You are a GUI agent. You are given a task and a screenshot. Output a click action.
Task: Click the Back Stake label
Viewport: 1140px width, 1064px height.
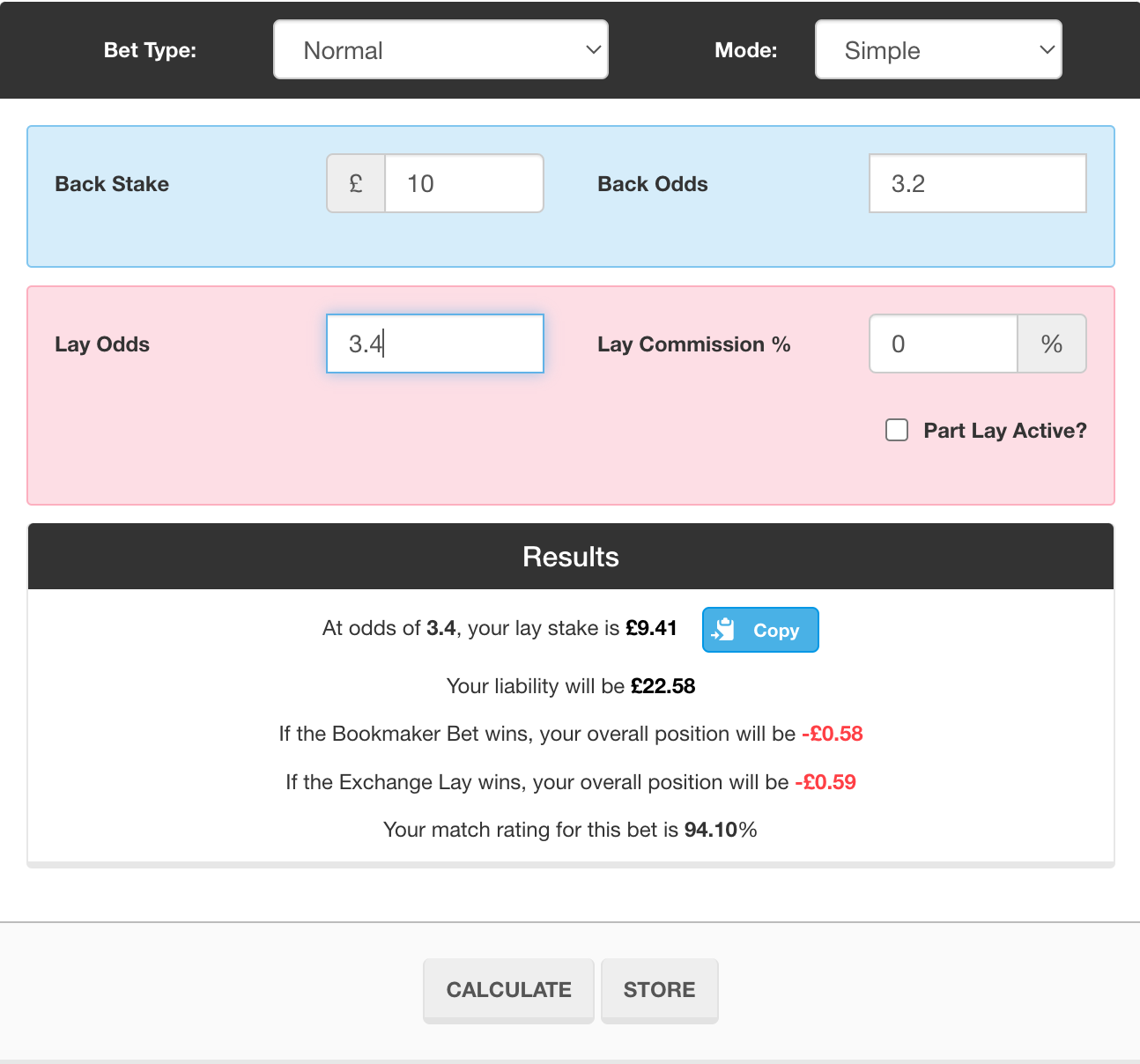click(x=112, y=184)
